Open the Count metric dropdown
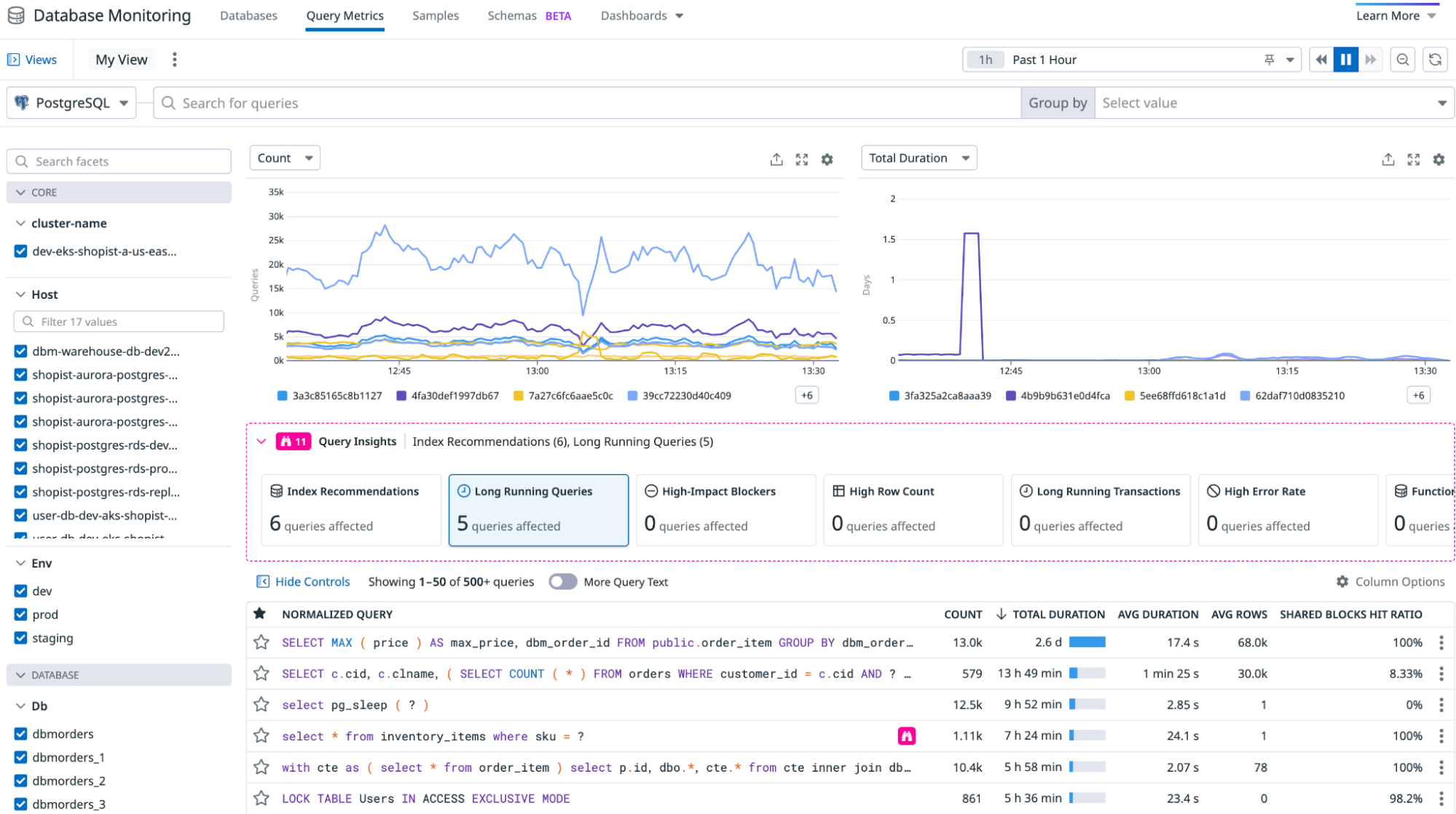The height and width of the screenshot is (814, 1456). (284, 157)
